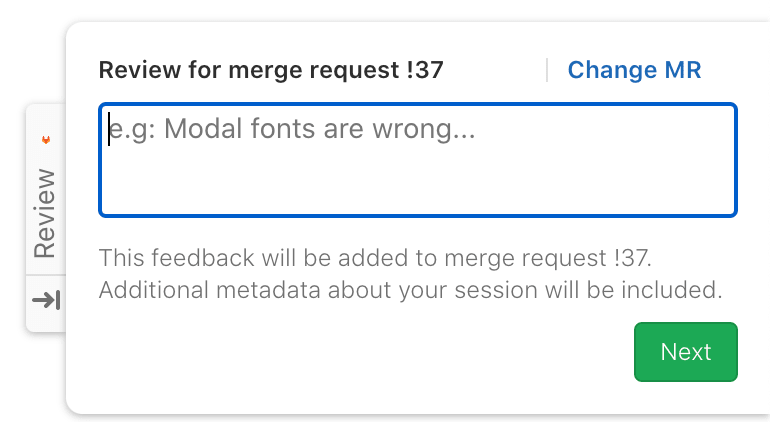Click the Change MR link
The height and width of the screenshot is (422, 770).
click(x=634, y=70)
